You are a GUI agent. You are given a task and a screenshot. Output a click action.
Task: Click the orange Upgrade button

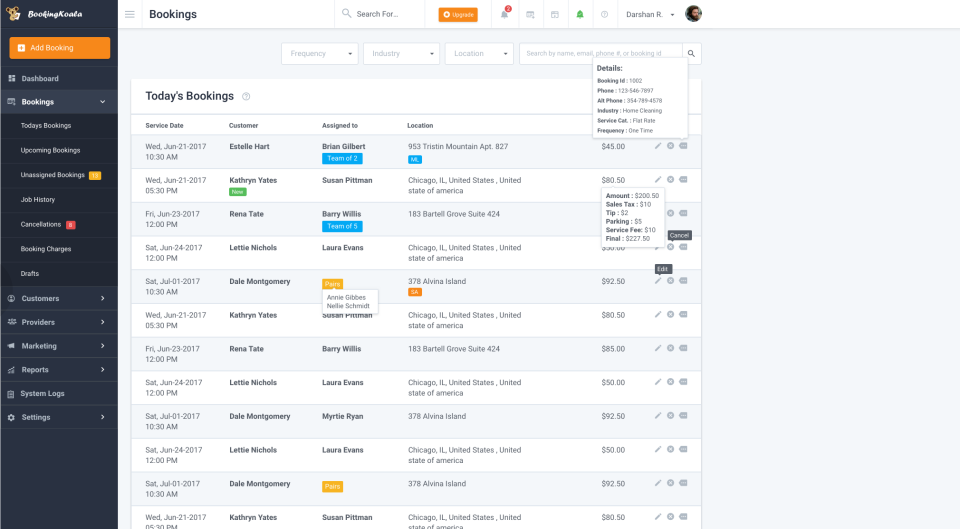click(x=458, y=15)
